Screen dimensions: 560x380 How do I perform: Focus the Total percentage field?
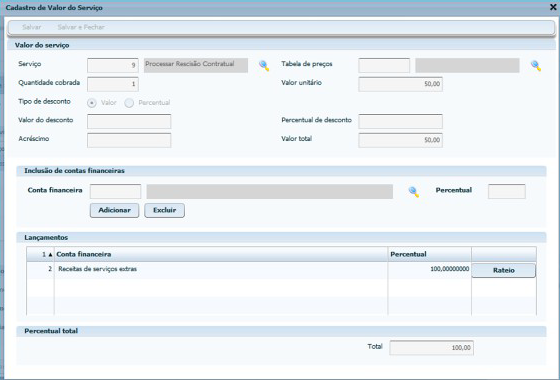[x=431, y=348]
